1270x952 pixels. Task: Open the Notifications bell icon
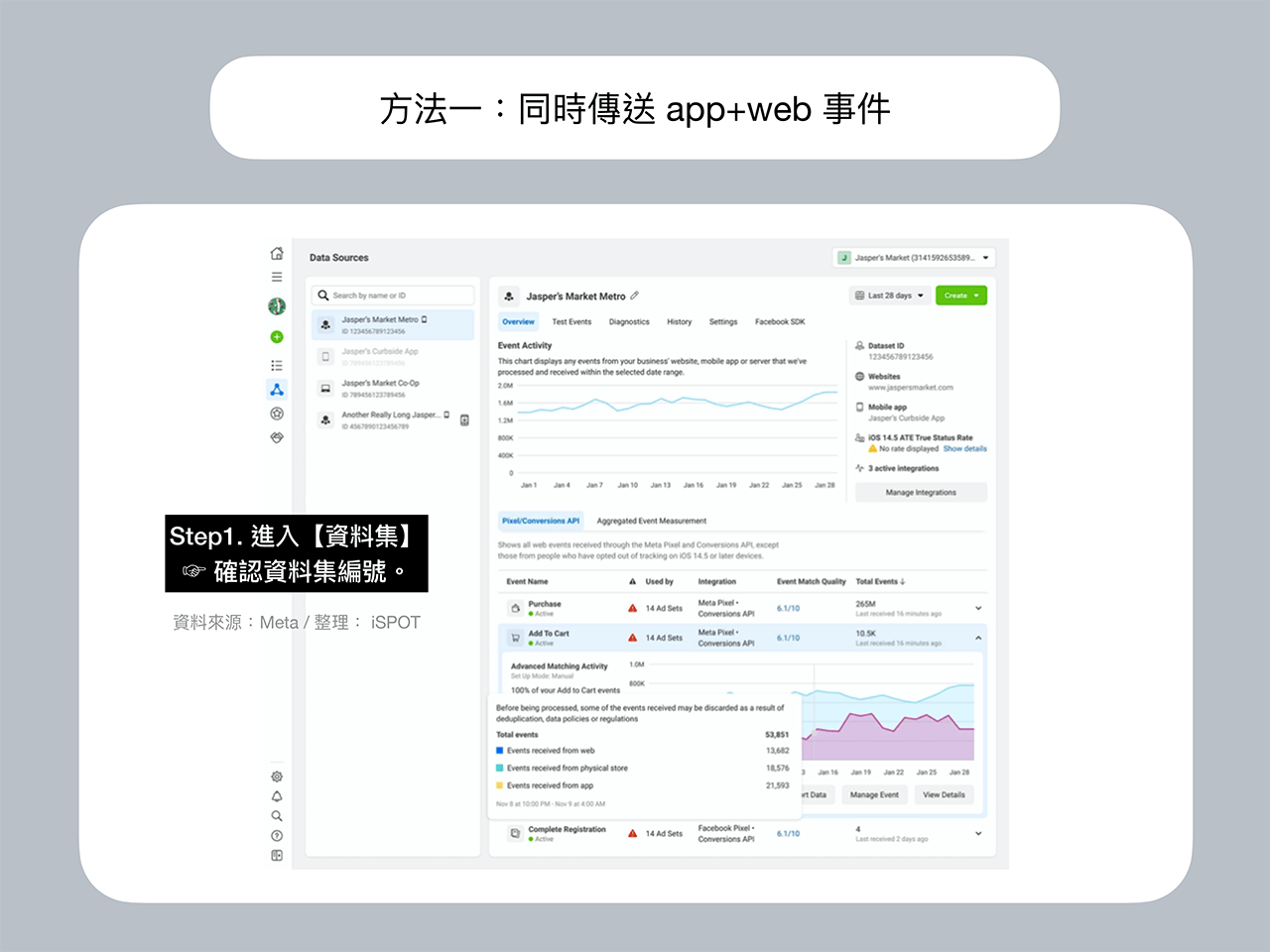click(277, 796)
